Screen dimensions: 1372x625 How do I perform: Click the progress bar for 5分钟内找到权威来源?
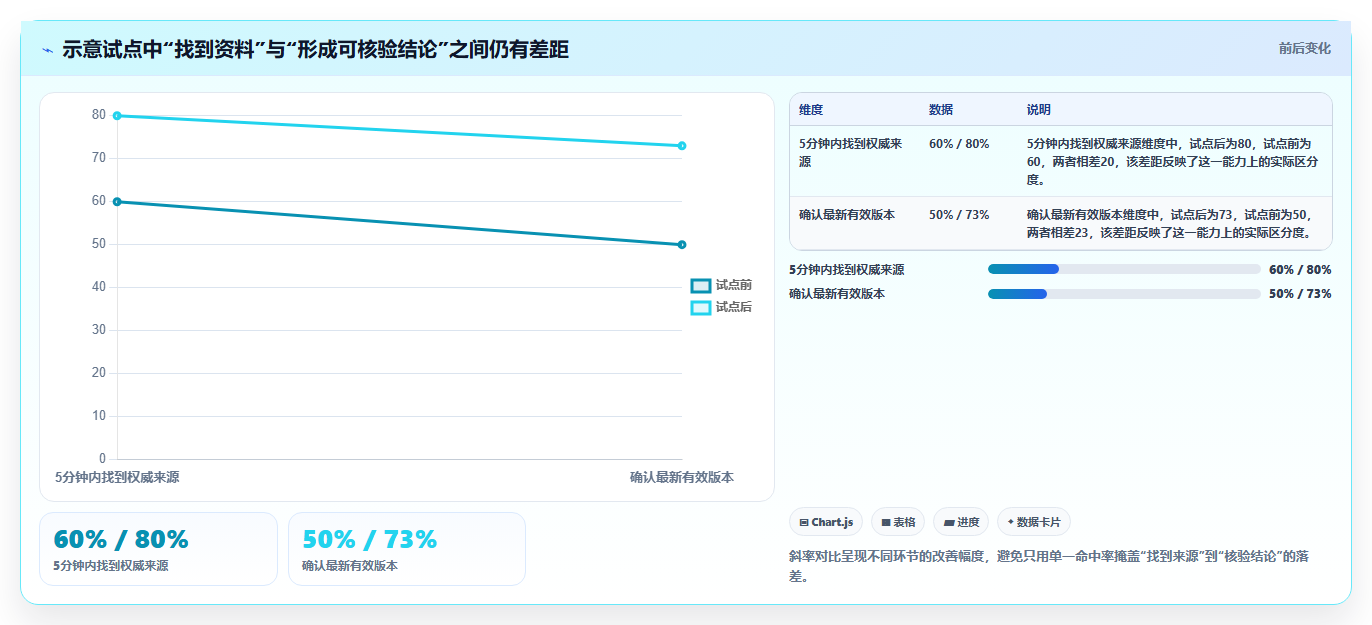tap(1124, 269)
